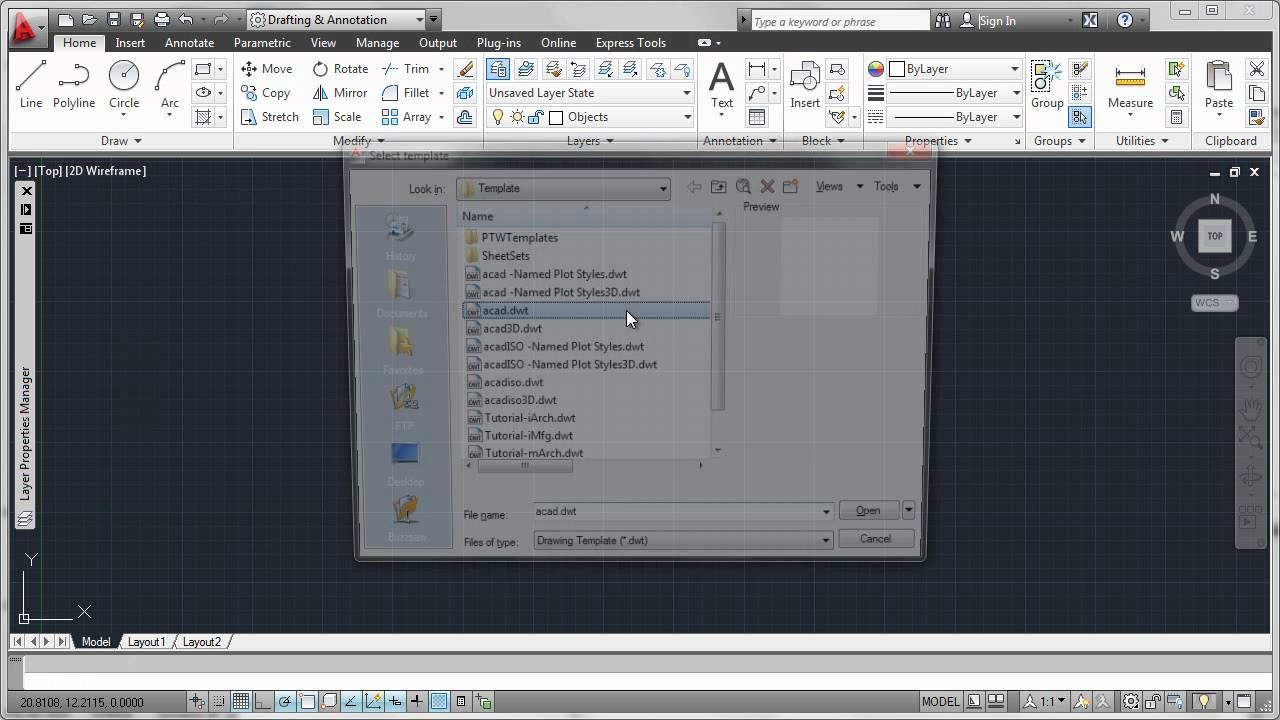1280x720 pixels.
Task: Click the Plot printer icon
Action: click(162, 20)
